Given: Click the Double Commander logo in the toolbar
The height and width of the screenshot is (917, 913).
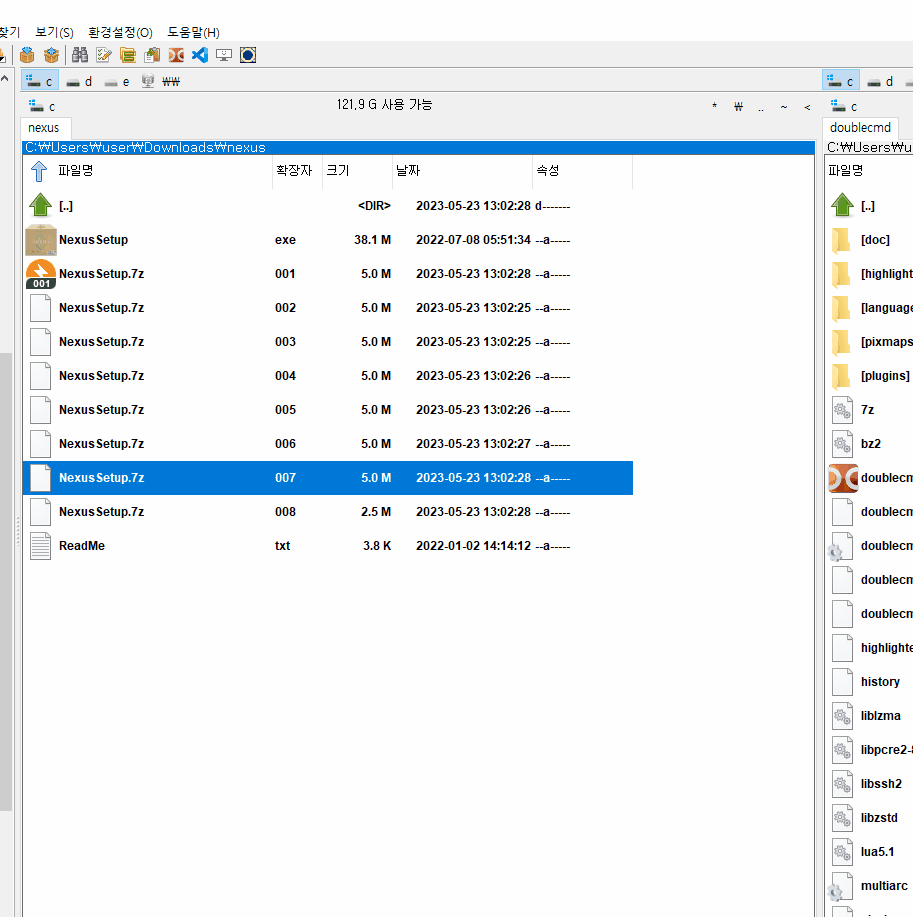Looking at the screenshot, I should coord(176,55).
